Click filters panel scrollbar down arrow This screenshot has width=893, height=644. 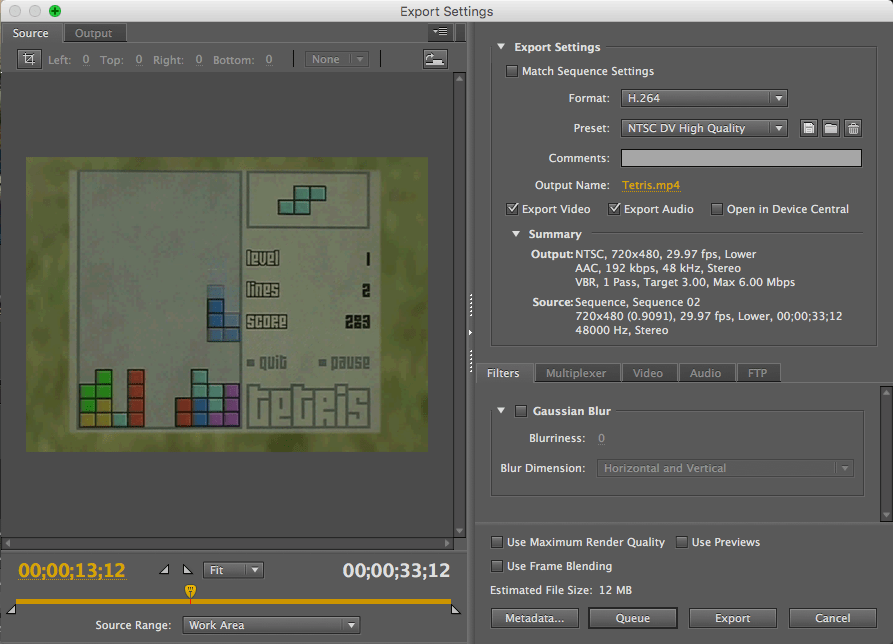[x=886, y=515]
